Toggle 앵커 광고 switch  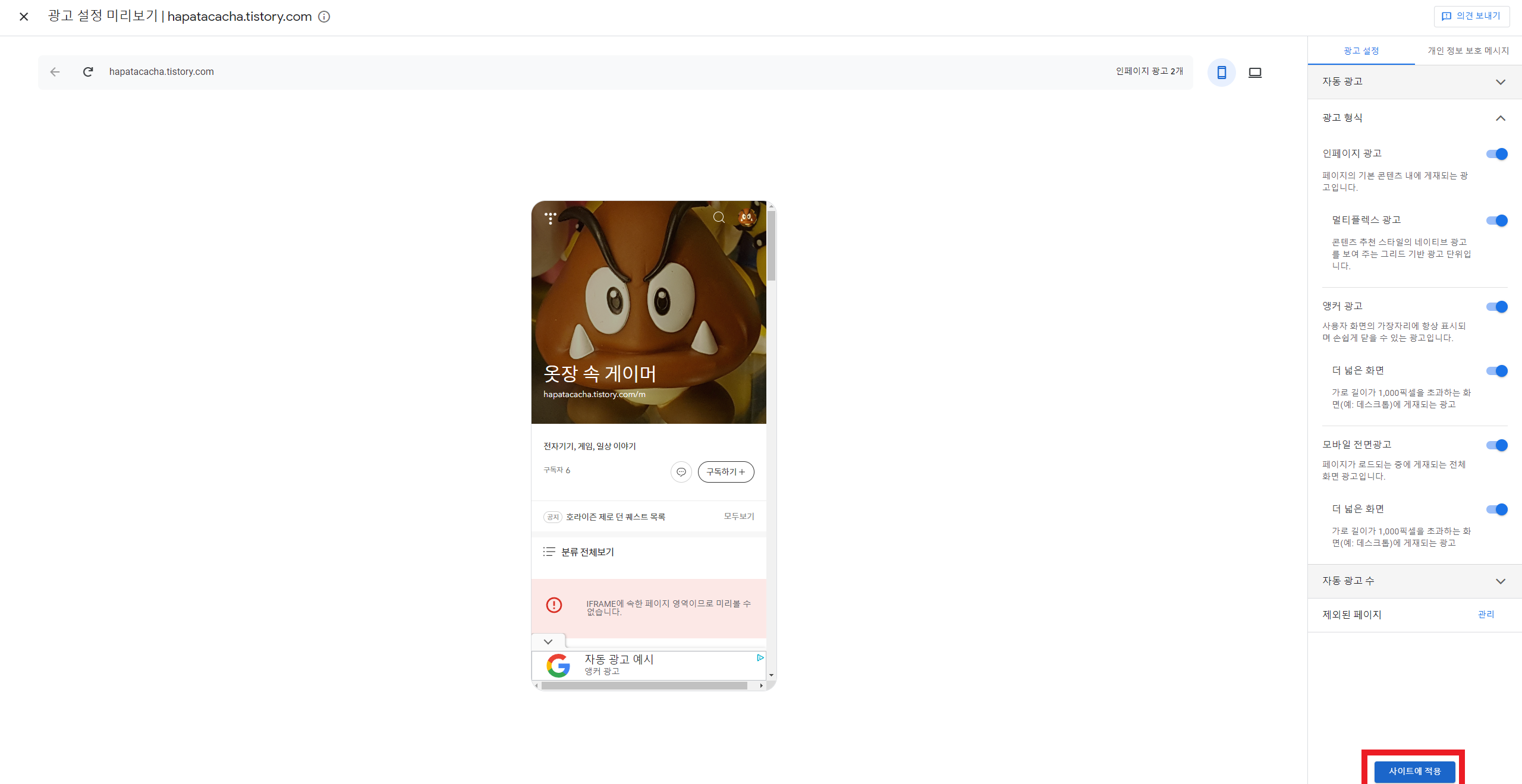tap(1496, 307)
